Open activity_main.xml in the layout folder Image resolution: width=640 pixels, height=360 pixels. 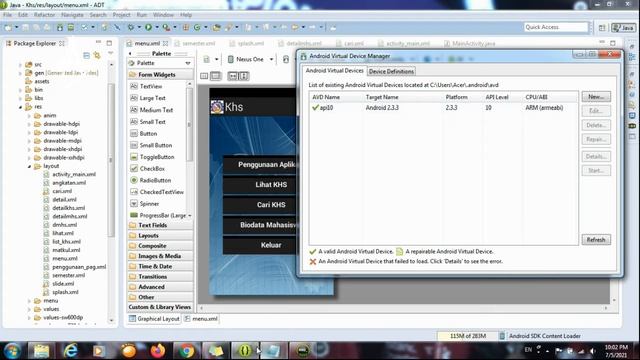point(73,174)
